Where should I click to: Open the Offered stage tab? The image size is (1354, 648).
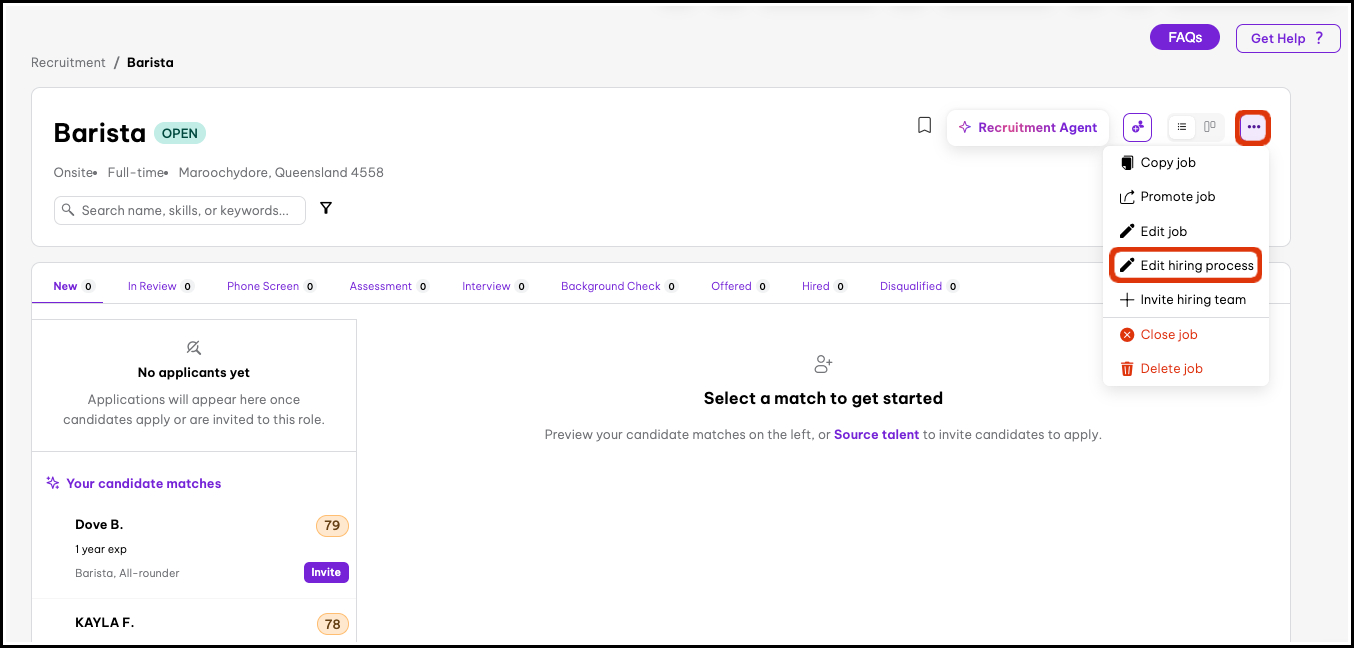click(739, 286)
